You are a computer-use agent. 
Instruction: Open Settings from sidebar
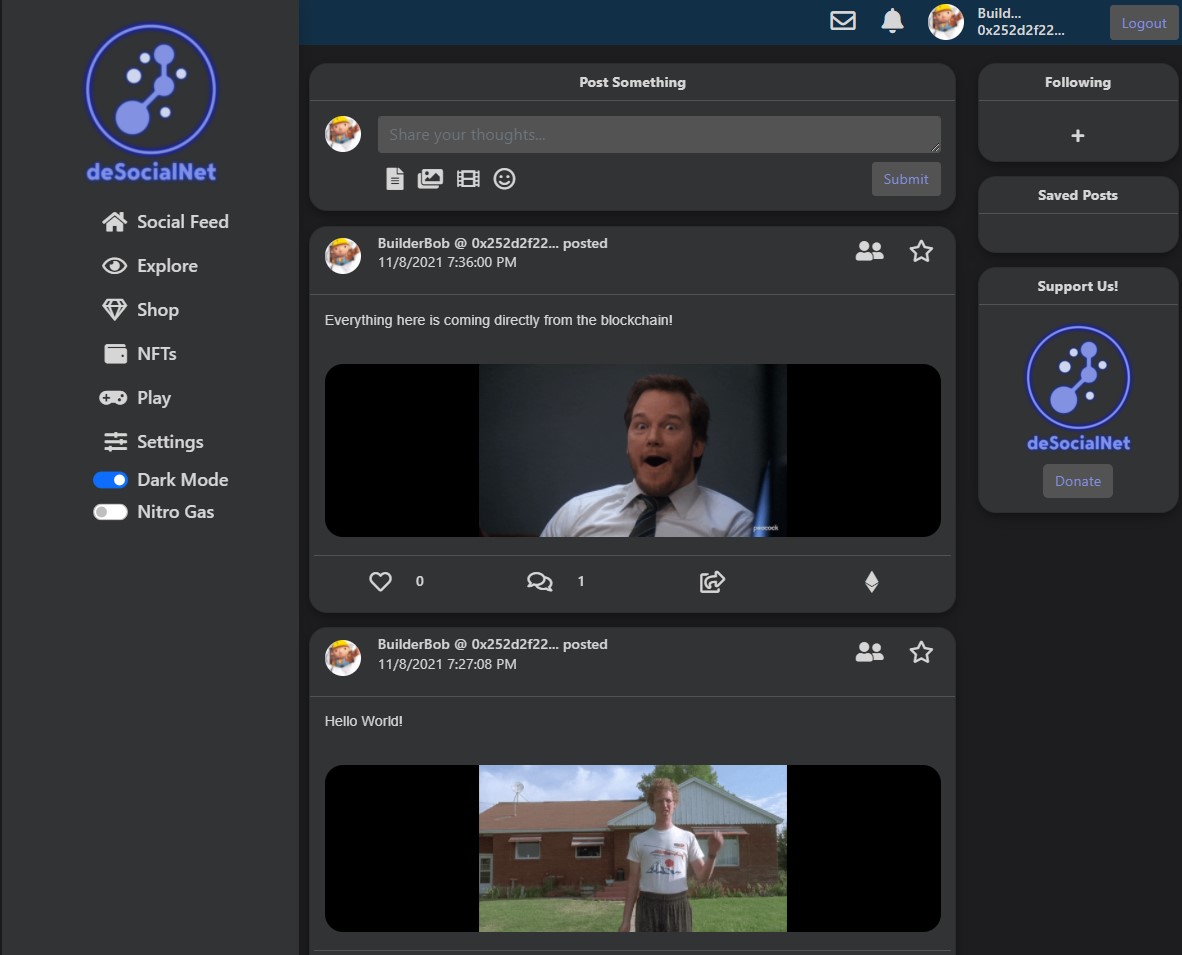pos(153,442)
